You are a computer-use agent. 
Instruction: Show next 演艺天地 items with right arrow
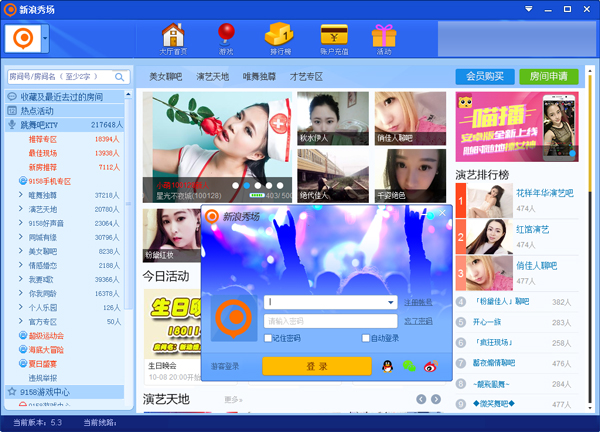pyautogui.click(x=436, y=399)
